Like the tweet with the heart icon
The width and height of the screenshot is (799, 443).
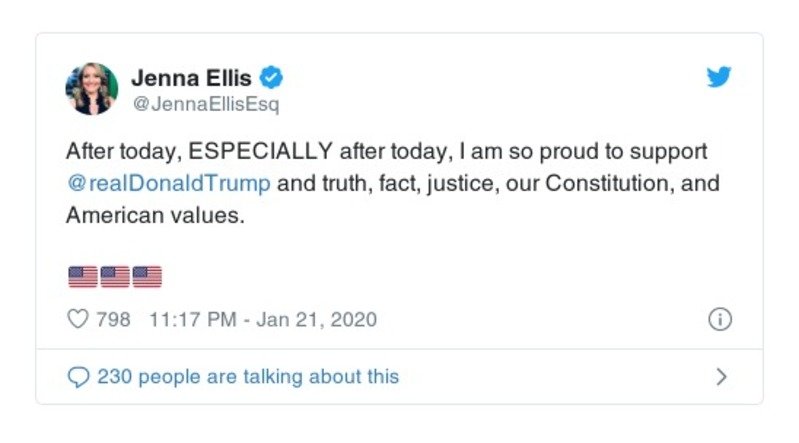(77, 320)
